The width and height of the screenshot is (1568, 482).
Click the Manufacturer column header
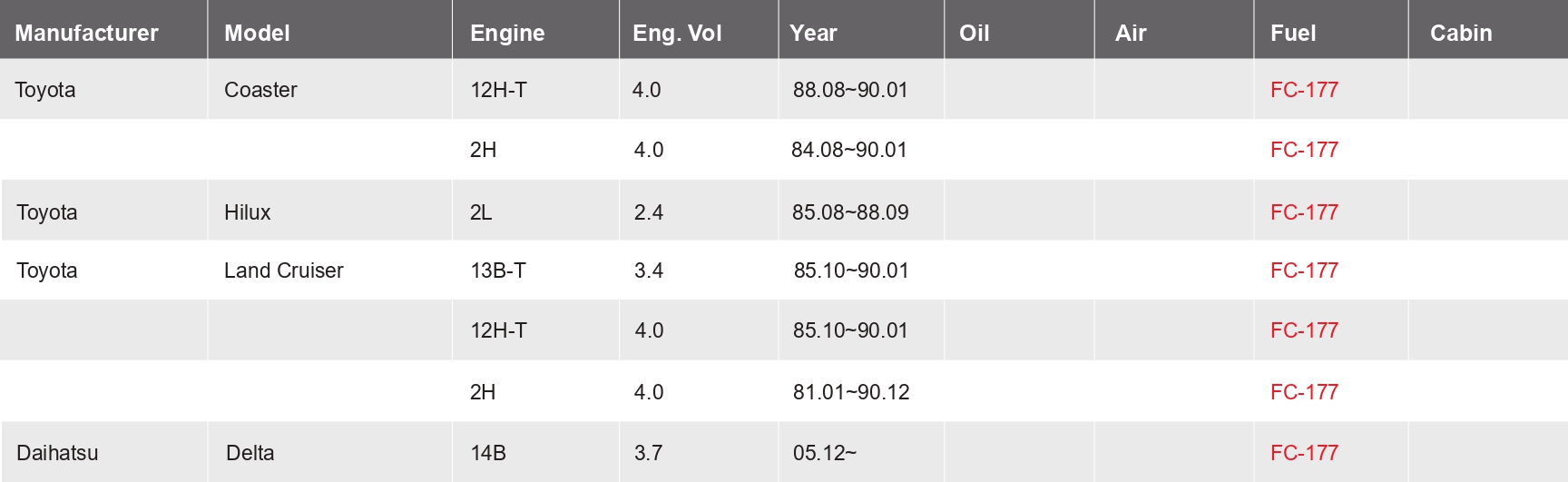click(x=86, y=33)
